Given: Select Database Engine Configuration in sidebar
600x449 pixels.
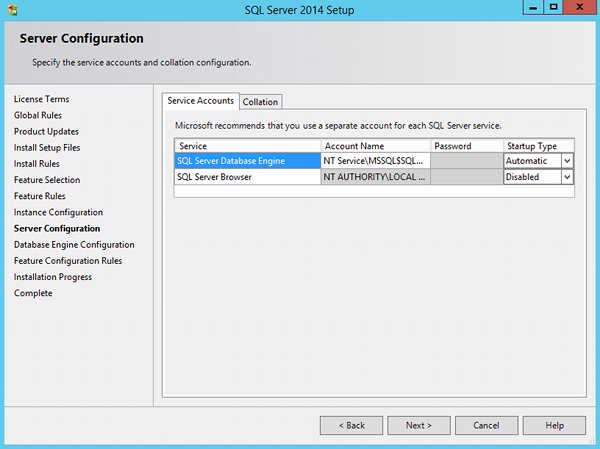Looking at the screenshot, I should point(74,245).
